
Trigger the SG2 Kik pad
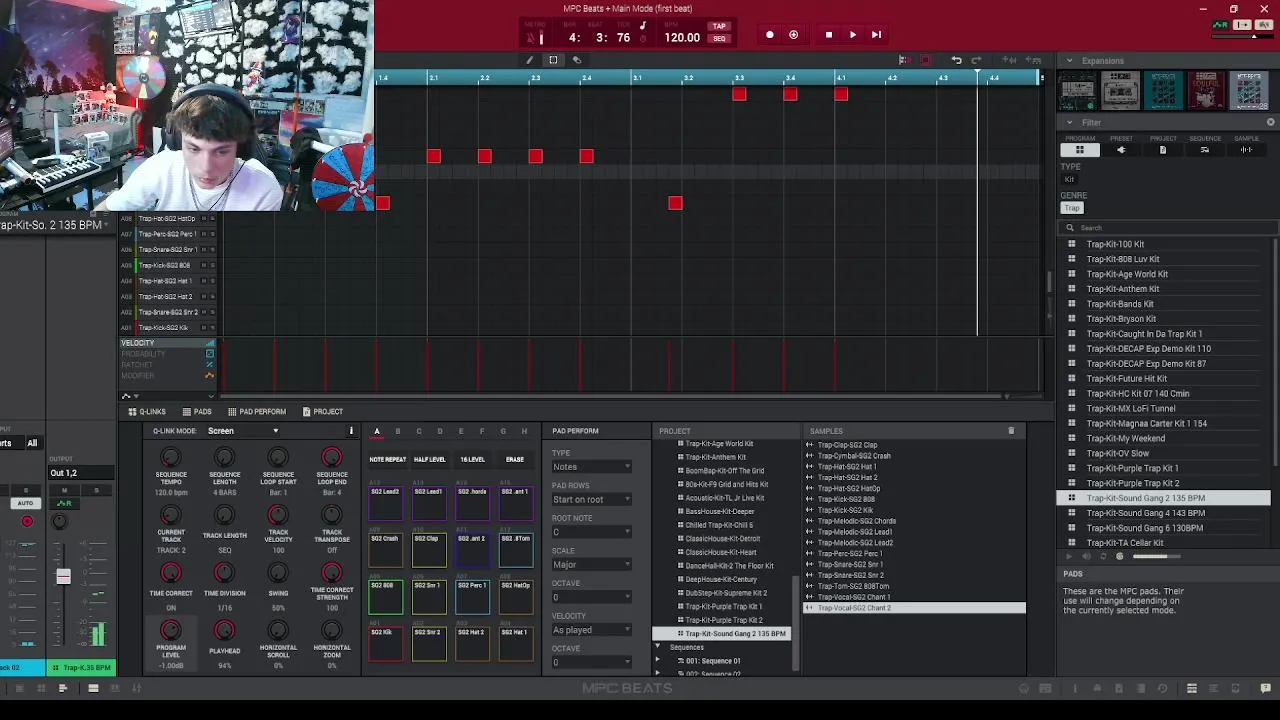click(x=386, y=645)
